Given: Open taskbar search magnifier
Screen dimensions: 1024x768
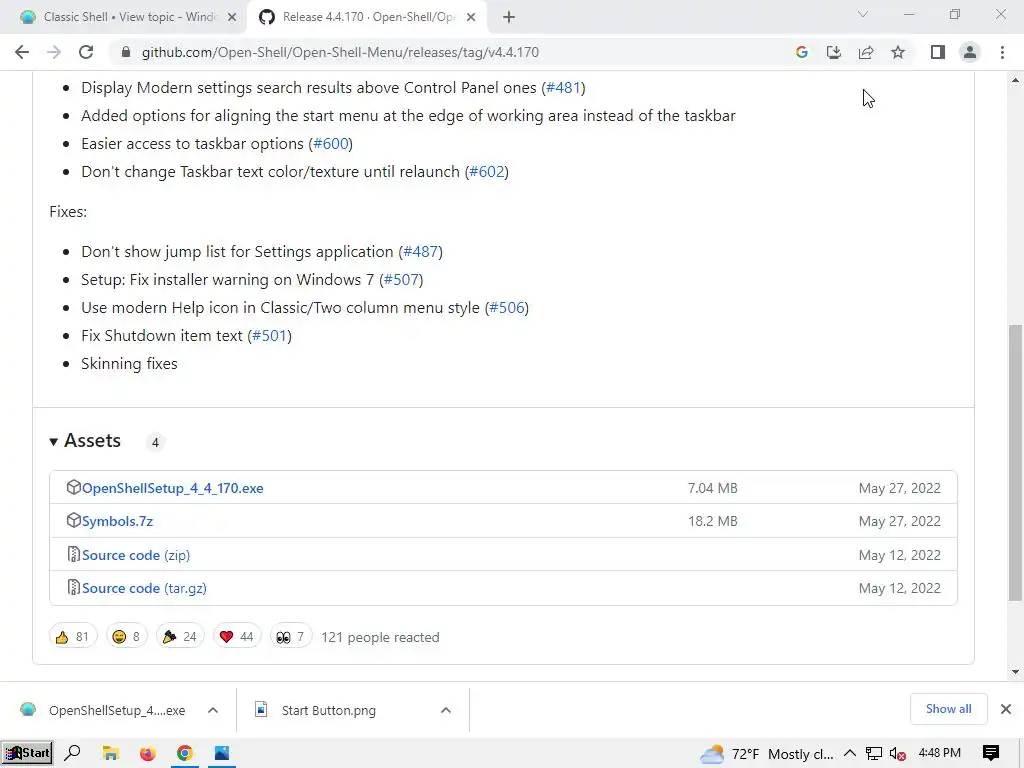Looking at the screenshot, I should click(x=72, y=753).
